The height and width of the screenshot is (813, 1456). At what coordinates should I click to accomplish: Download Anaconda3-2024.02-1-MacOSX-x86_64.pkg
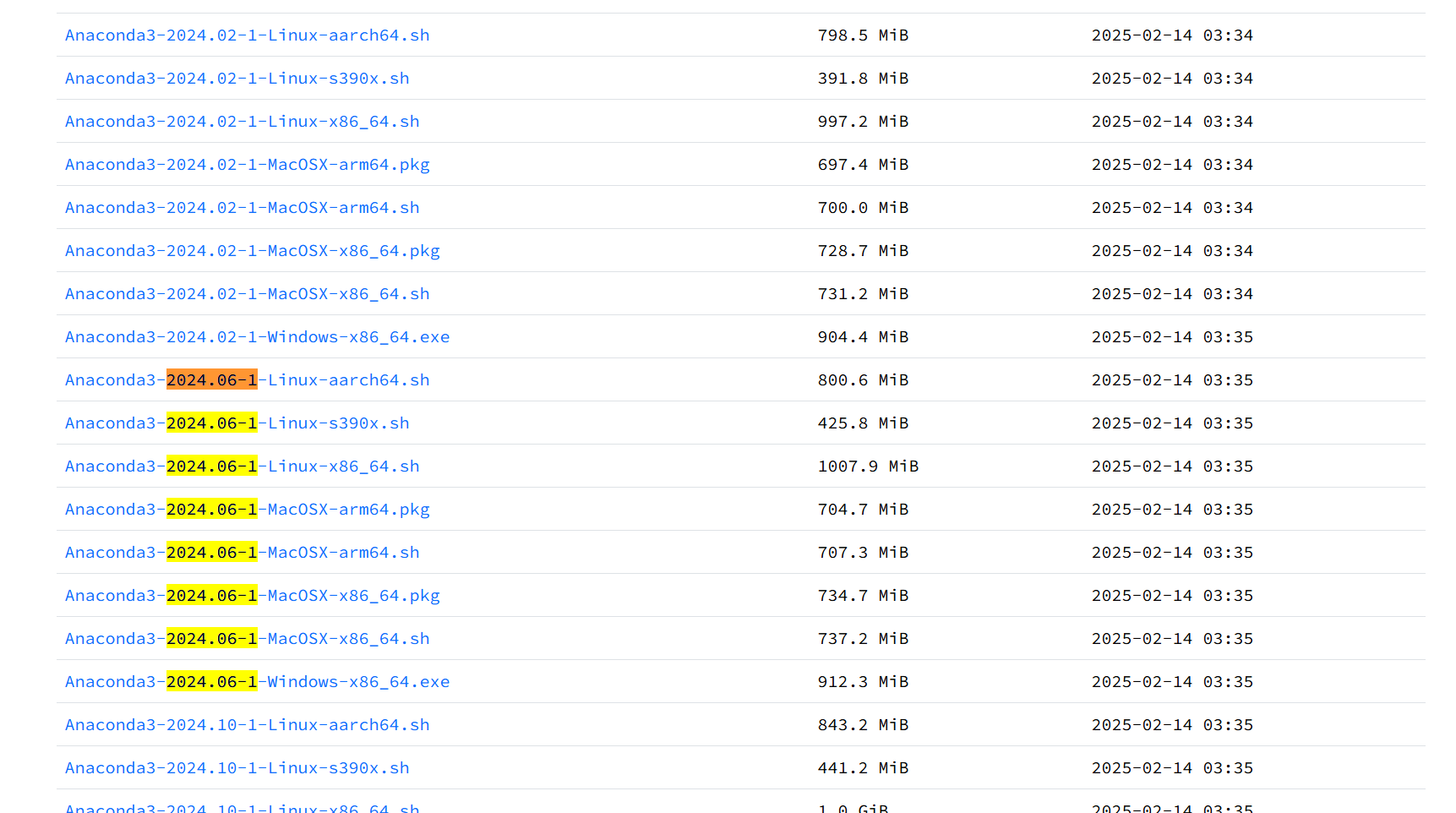253,251
